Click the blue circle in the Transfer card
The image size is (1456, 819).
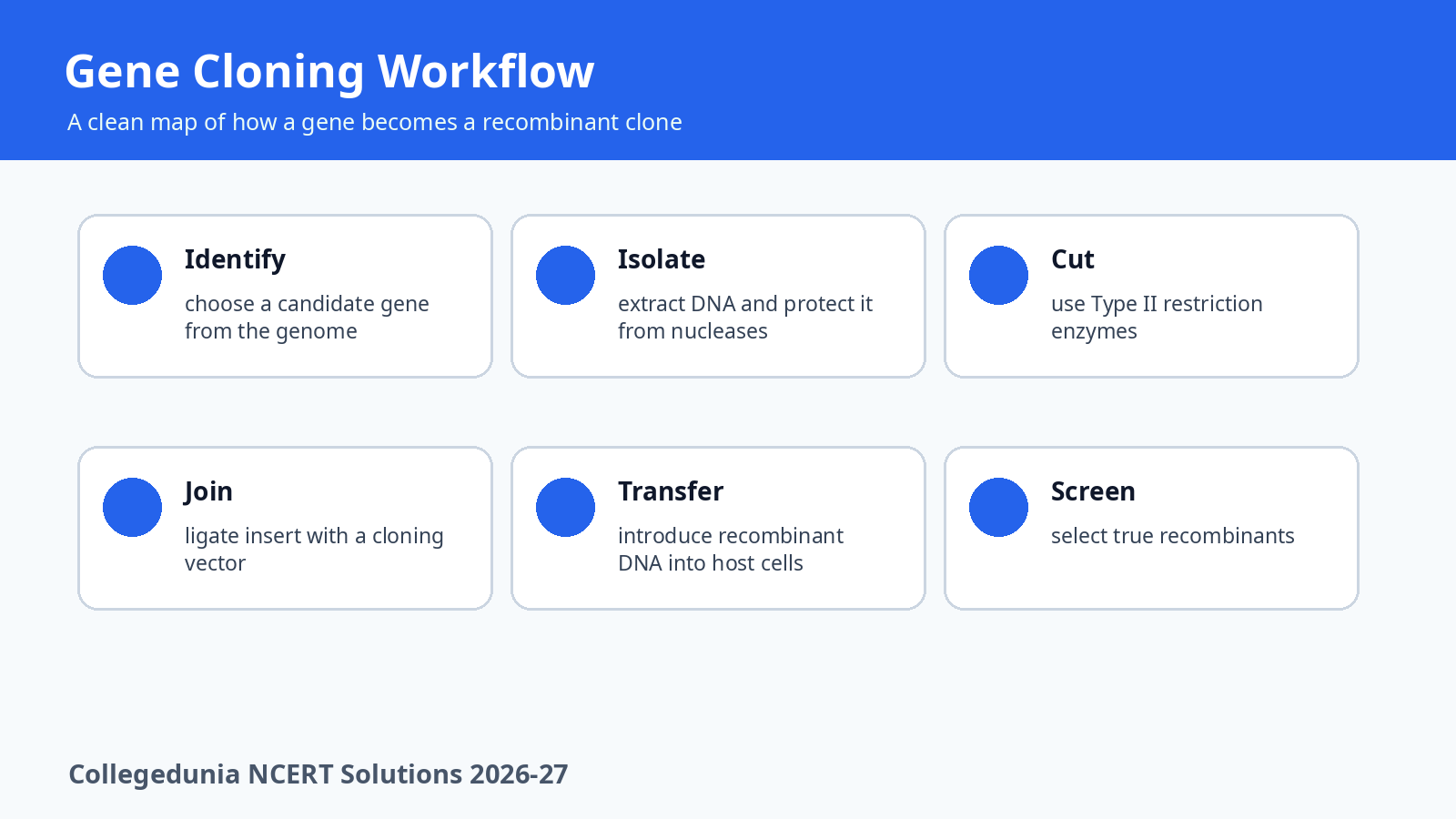(565, 507)
